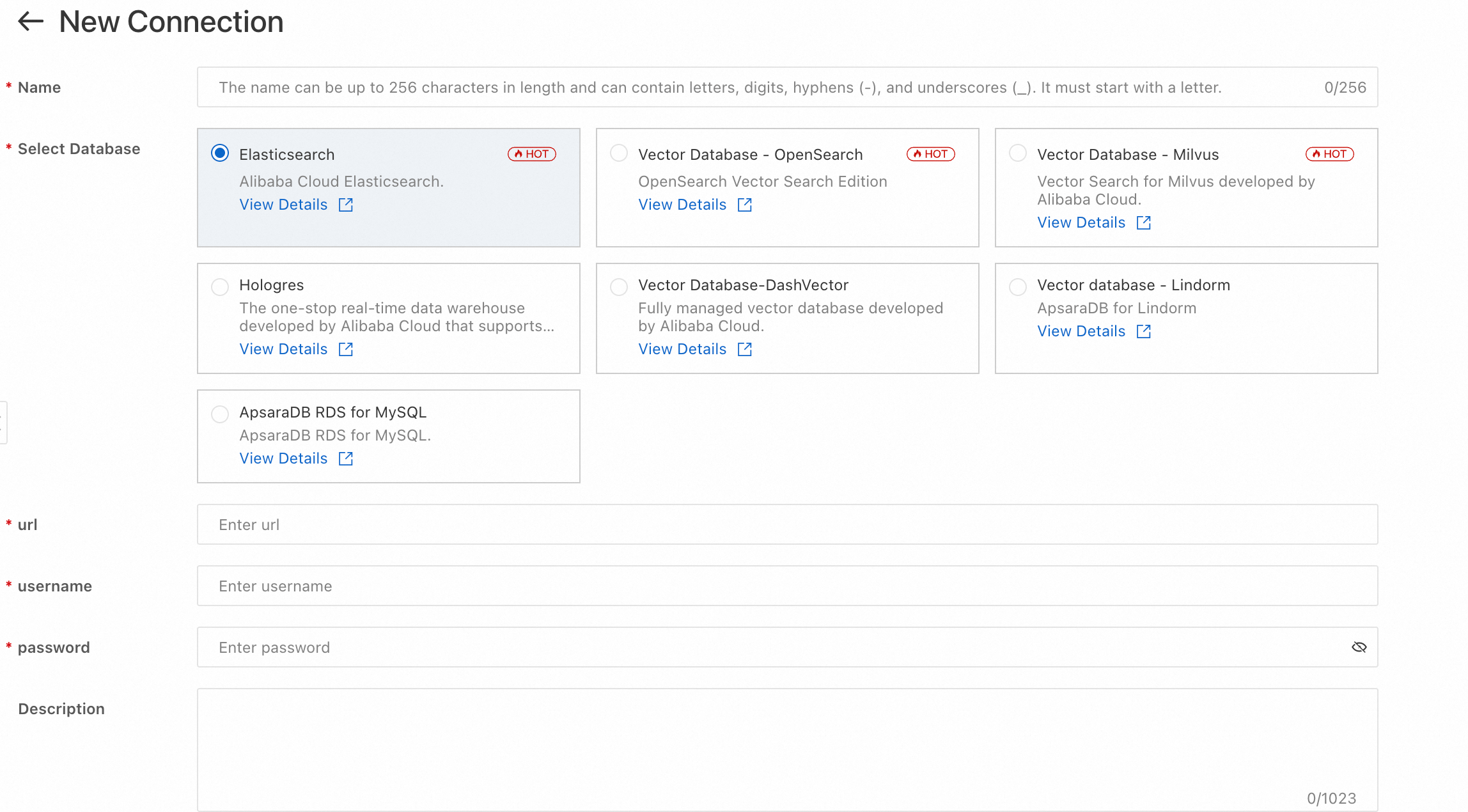Click the Description text area
This screenshot has width=1468, height=812.
(x=786, y=748)
